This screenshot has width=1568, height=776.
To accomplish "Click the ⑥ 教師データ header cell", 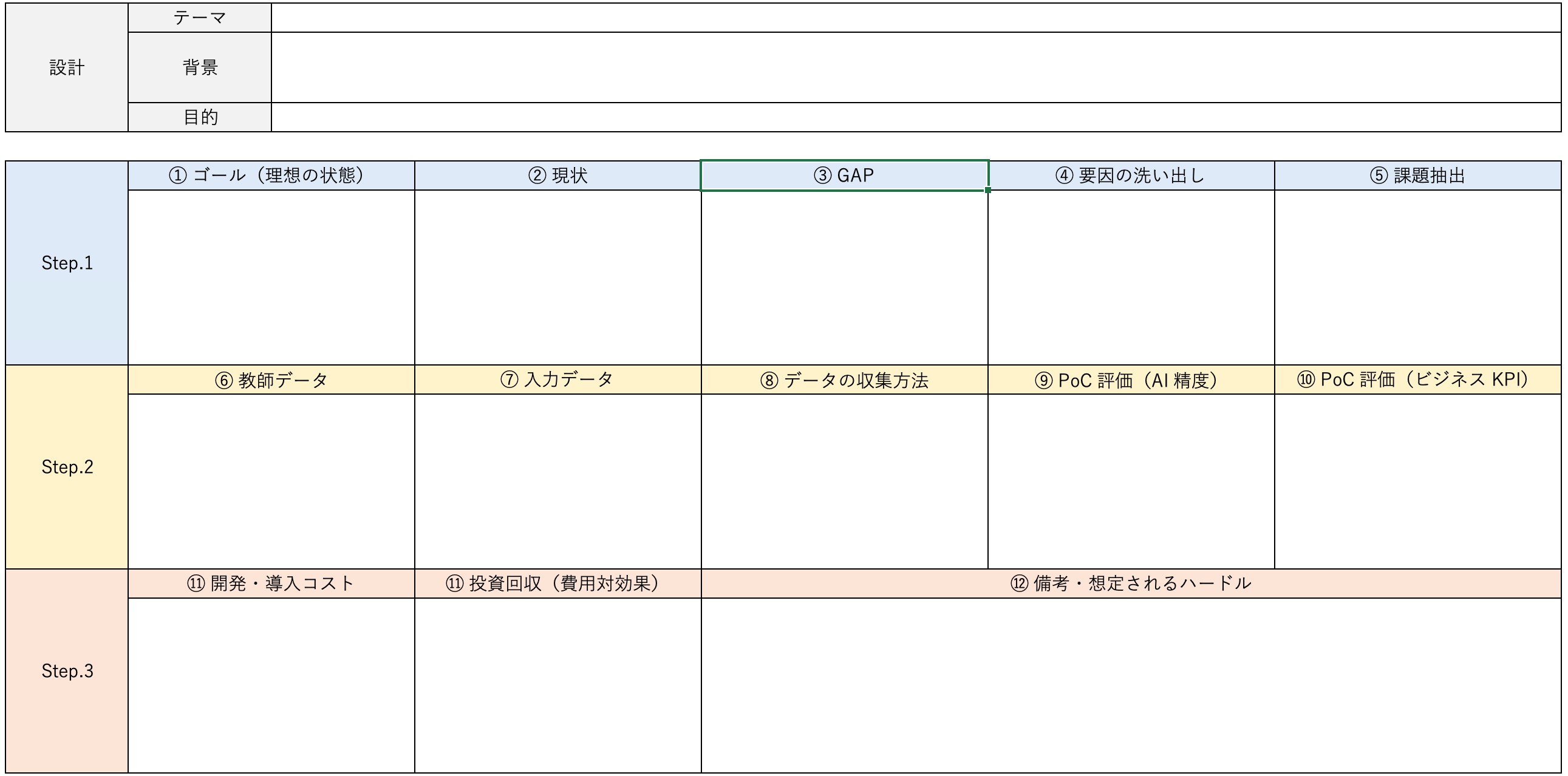I will coord(271,379).
